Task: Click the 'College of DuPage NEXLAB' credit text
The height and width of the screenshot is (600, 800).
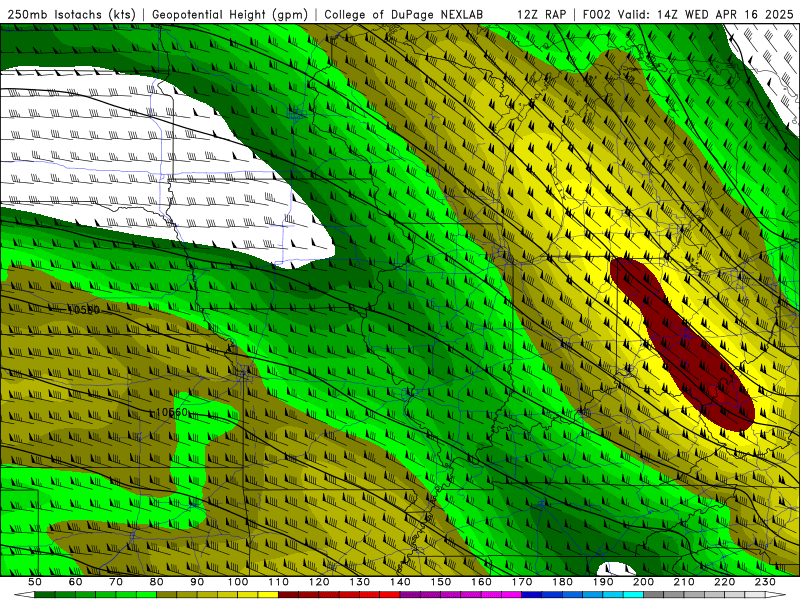Action: 403,14
